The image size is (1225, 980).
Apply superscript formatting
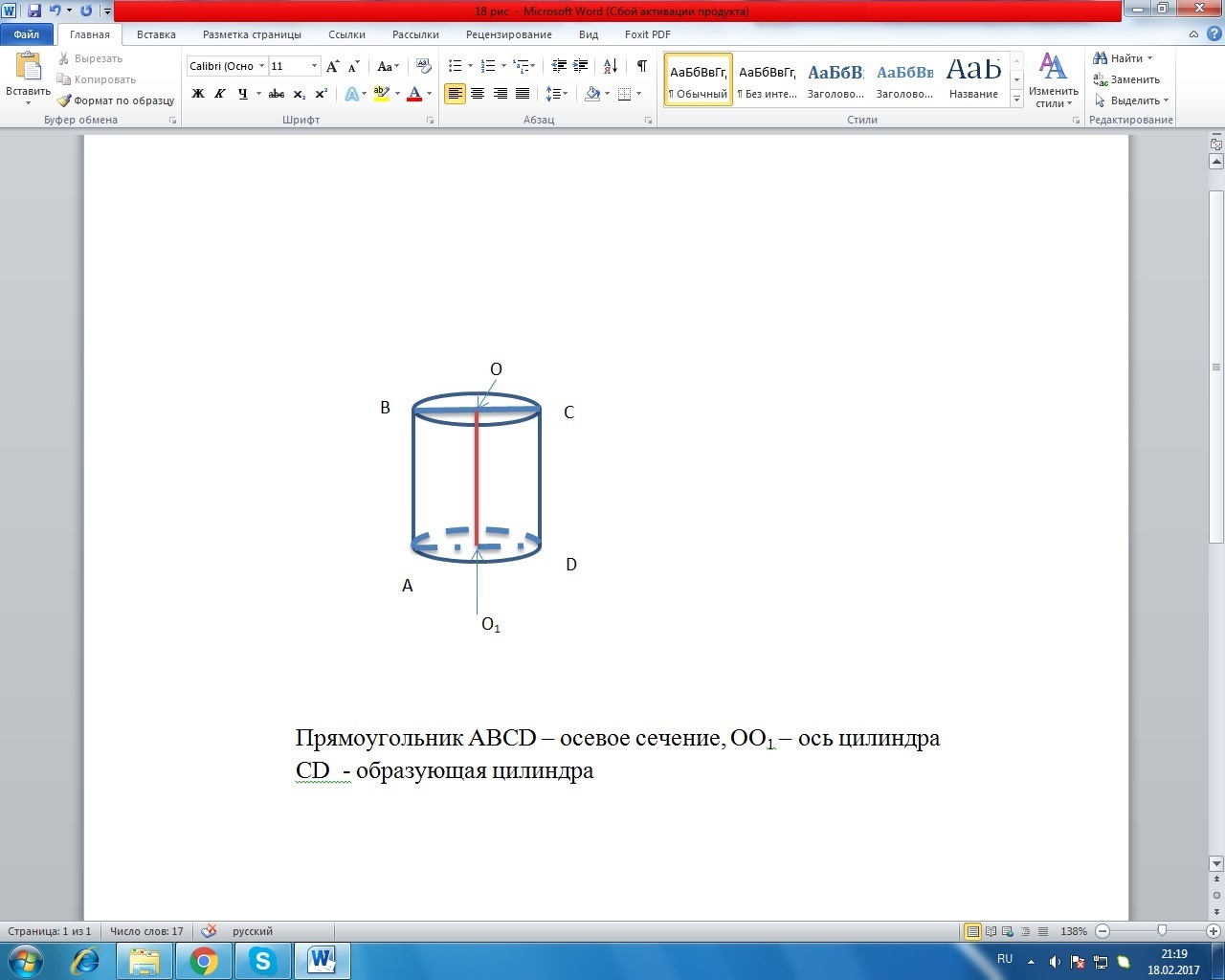pos(322,94)
